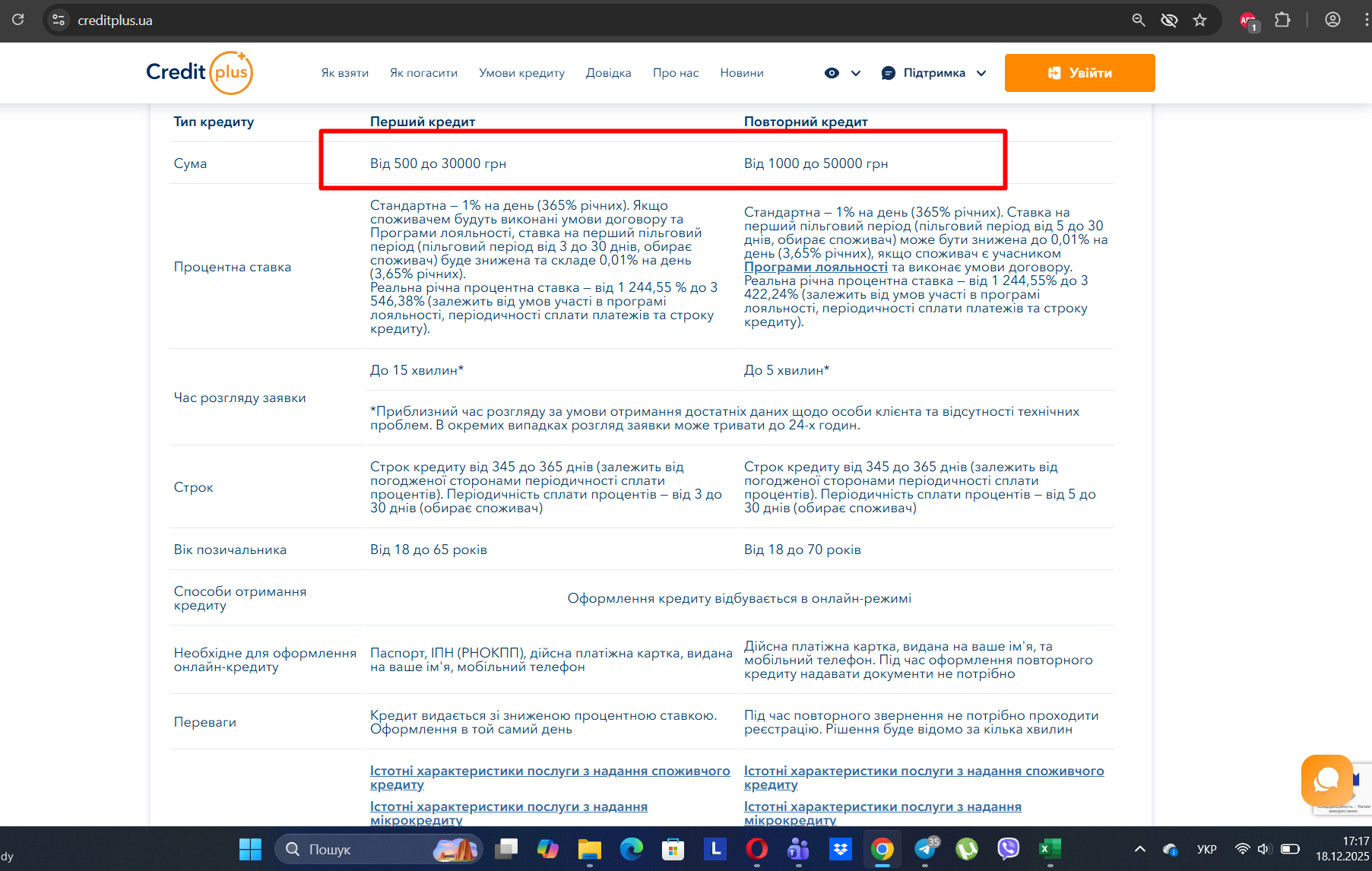
Task: Open the 'Як взяти' menu item
Action: coord(344,73)
